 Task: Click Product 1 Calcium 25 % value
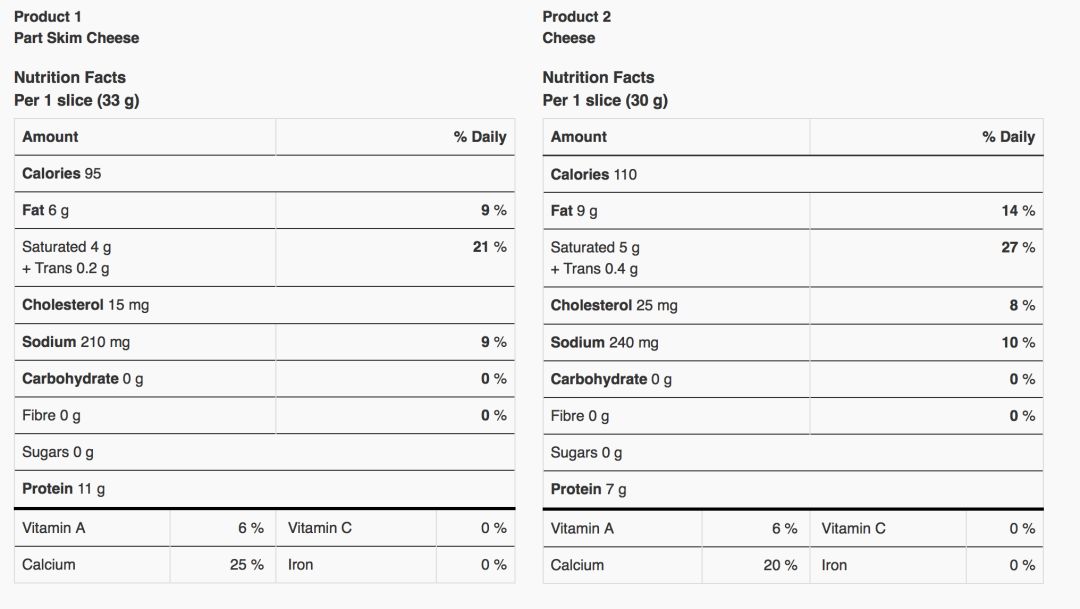(x=247, y=565)
